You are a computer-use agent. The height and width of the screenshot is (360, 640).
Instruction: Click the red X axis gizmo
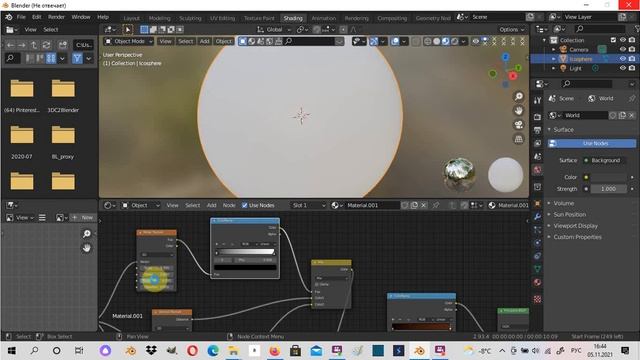(x=513, y=76)
